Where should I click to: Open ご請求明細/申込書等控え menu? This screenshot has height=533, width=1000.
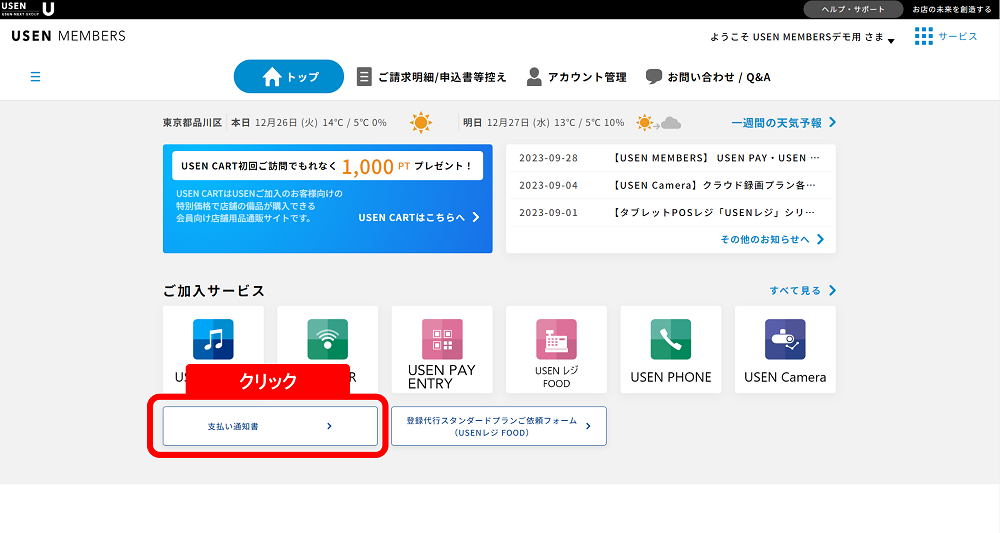432,77
